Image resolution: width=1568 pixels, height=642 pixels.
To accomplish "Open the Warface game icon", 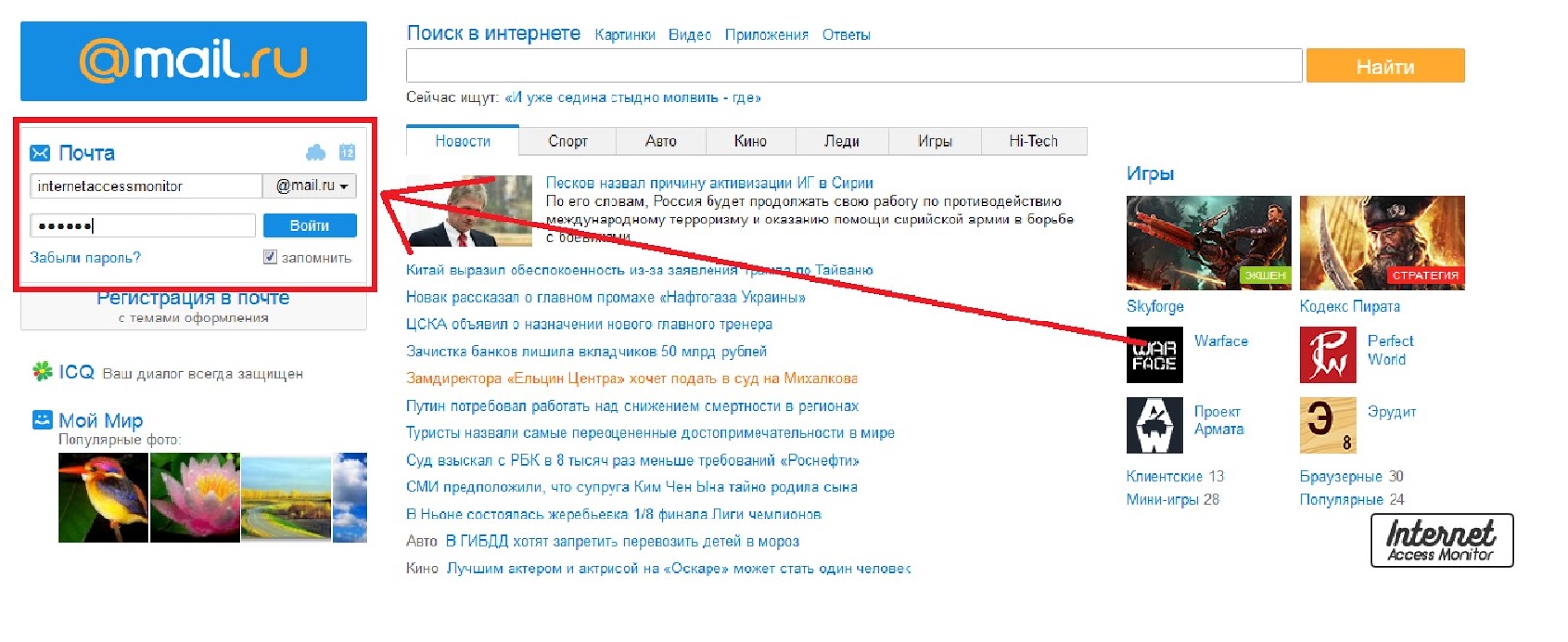I will pyautogui.click(x=1154, y=355).
